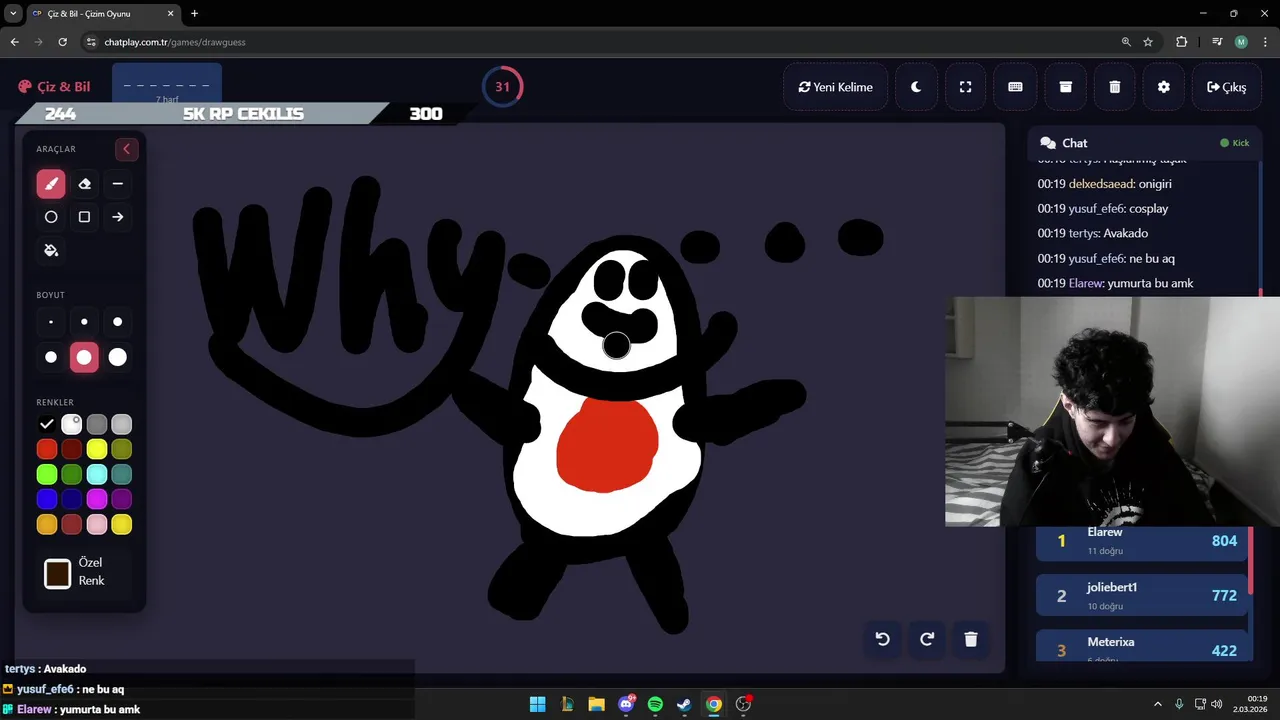Select the paint bucket fill tool

click(51, 250)
